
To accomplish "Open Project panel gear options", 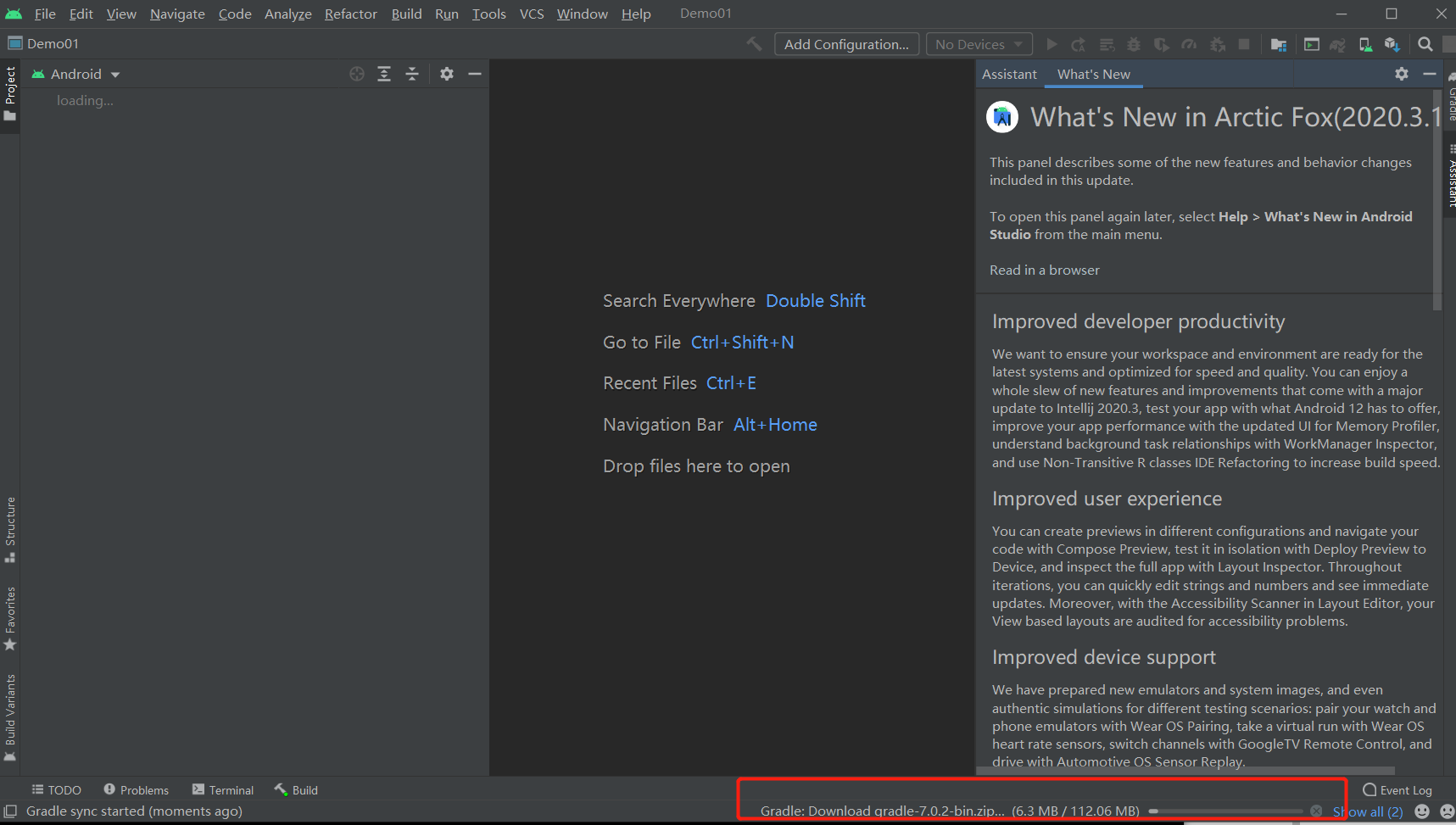I will pos(447,74).
